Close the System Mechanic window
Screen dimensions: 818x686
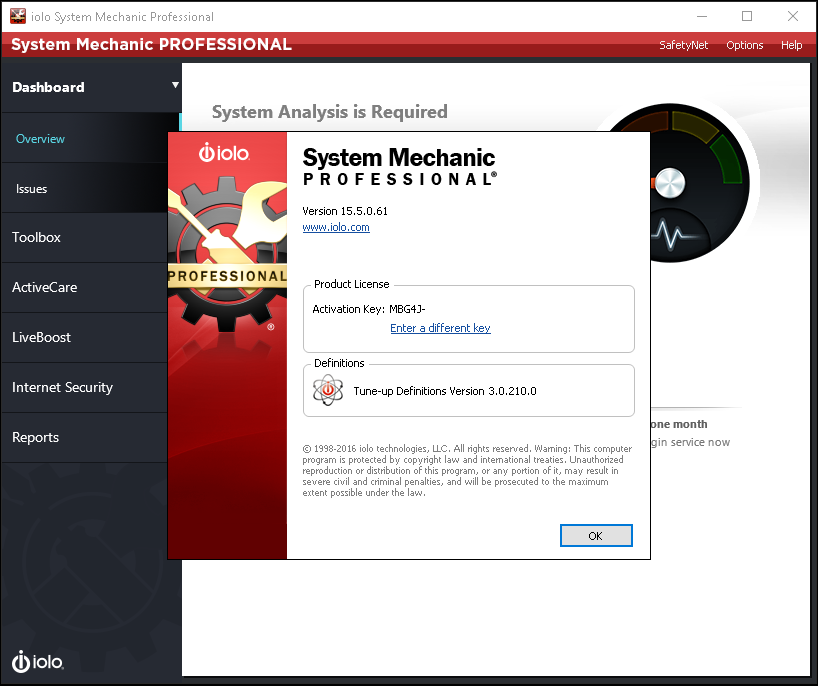click(793, 17)
